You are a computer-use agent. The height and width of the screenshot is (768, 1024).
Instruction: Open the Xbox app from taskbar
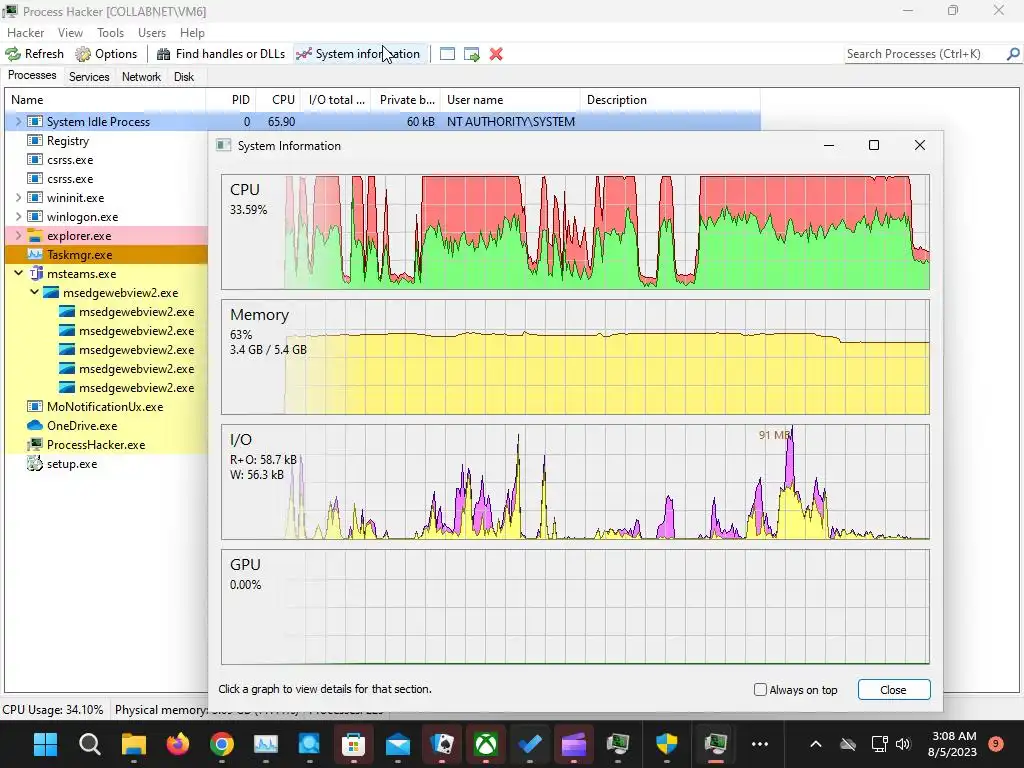tap(486, 744)
